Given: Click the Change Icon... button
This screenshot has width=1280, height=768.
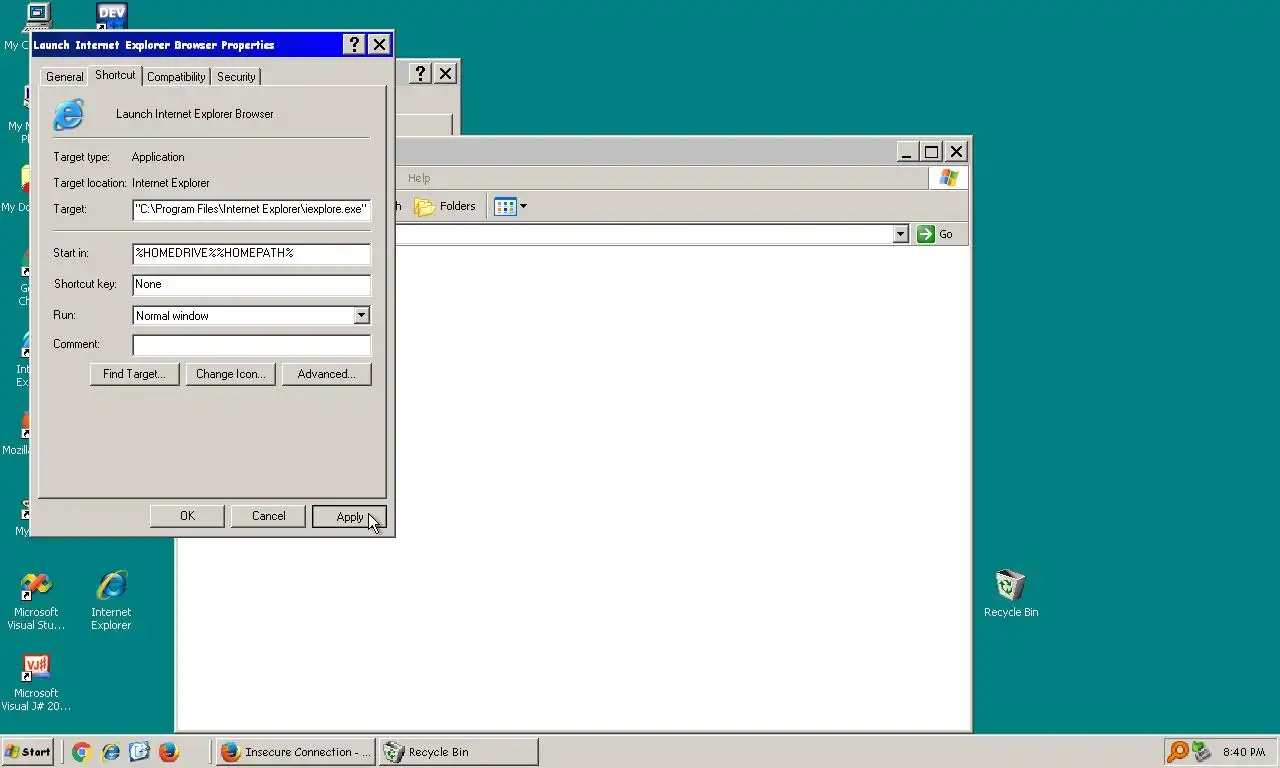Looking at the screenshot, I should point(231,374).
